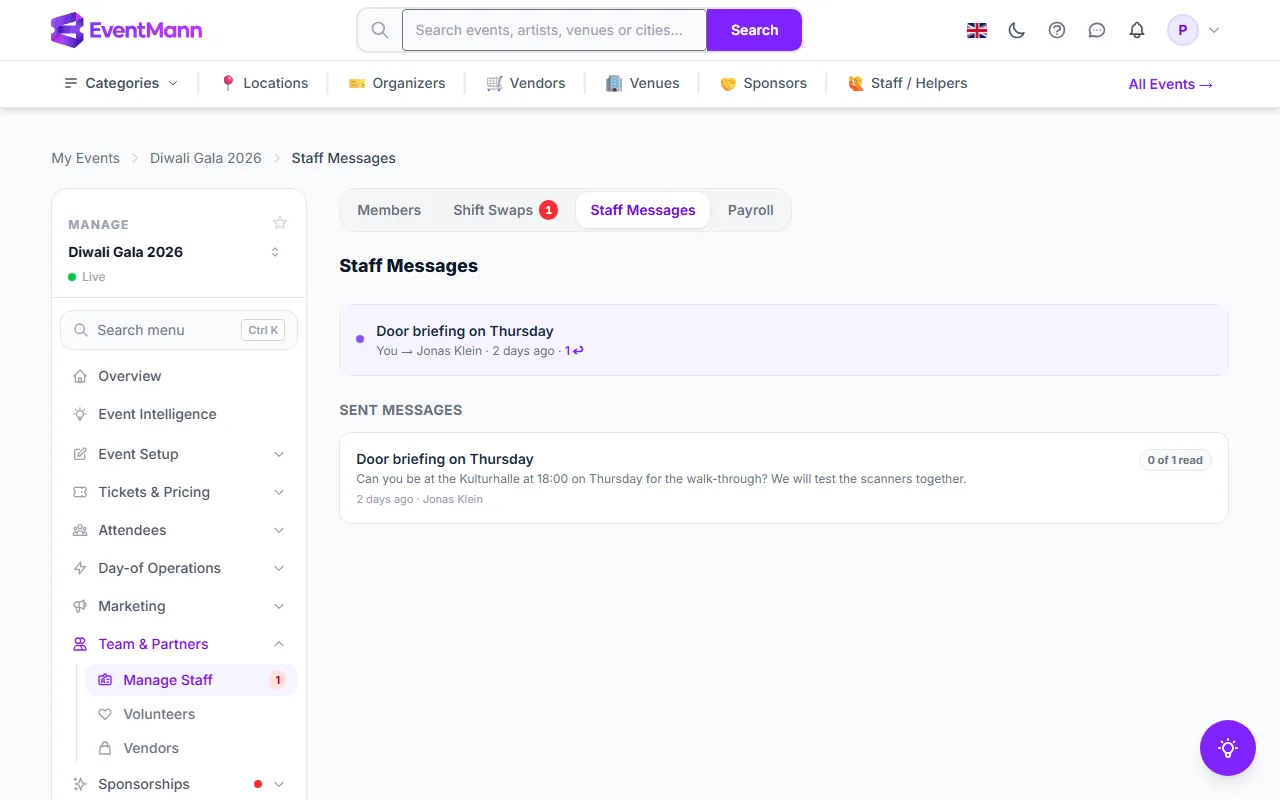
Task: Switch to the Shift Swaps tab
Action: (505, 210)
